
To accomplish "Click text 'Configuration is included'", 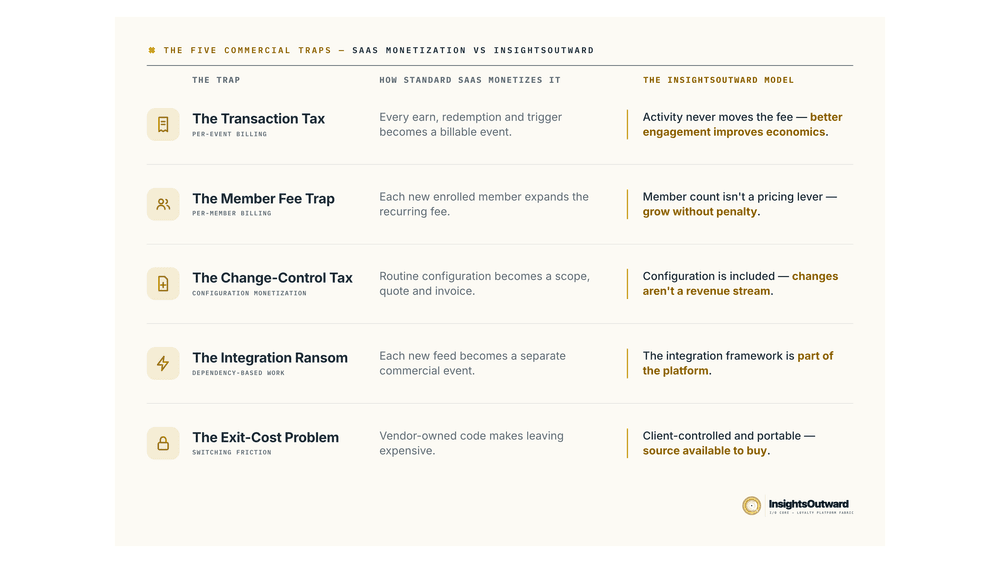I will coord(709,277).
